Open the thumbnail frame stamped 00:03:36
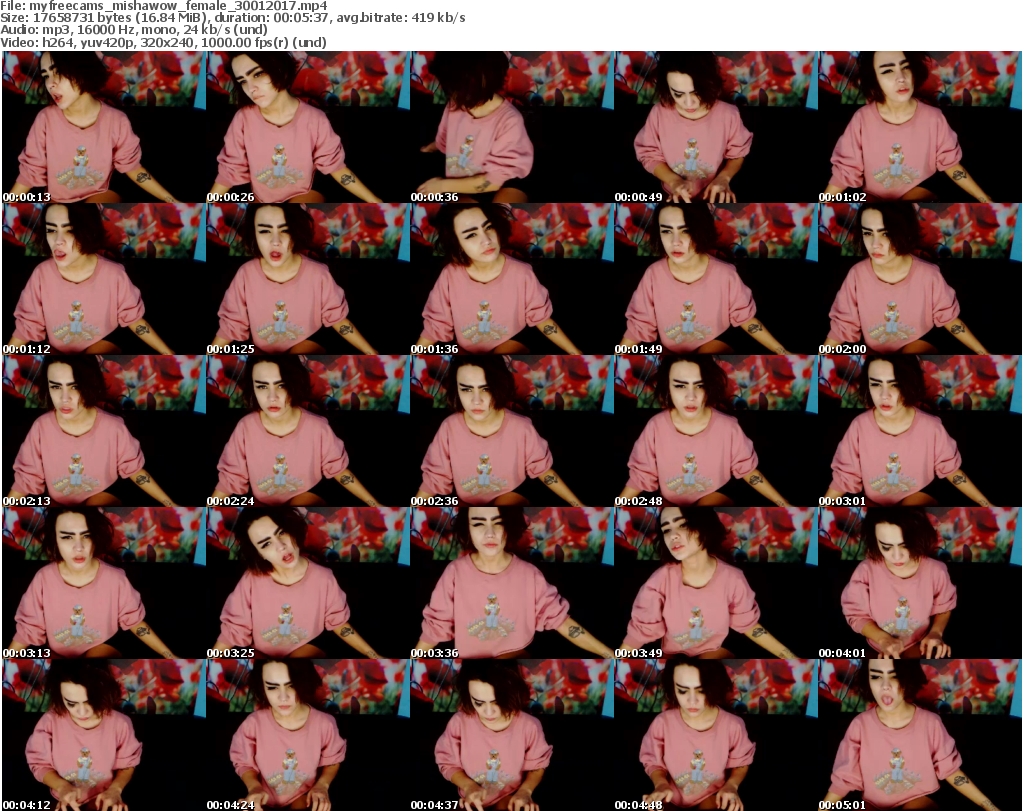 [x=511, y=583]
